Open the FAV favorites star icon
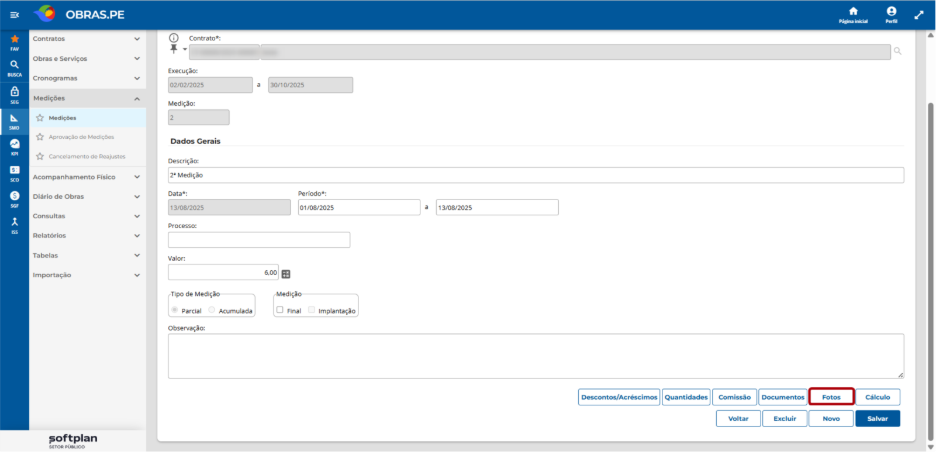 [14, 39]
